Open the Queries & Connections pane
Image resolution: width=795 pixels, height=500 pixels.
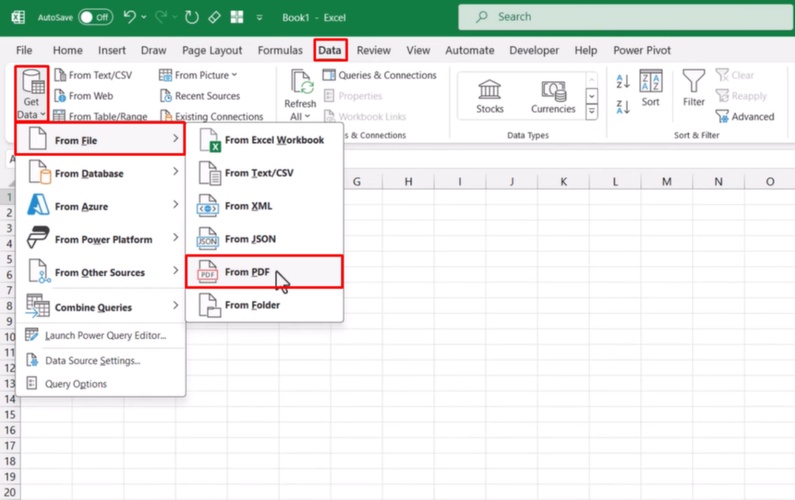pyautogui.click(x=380, y=75)
